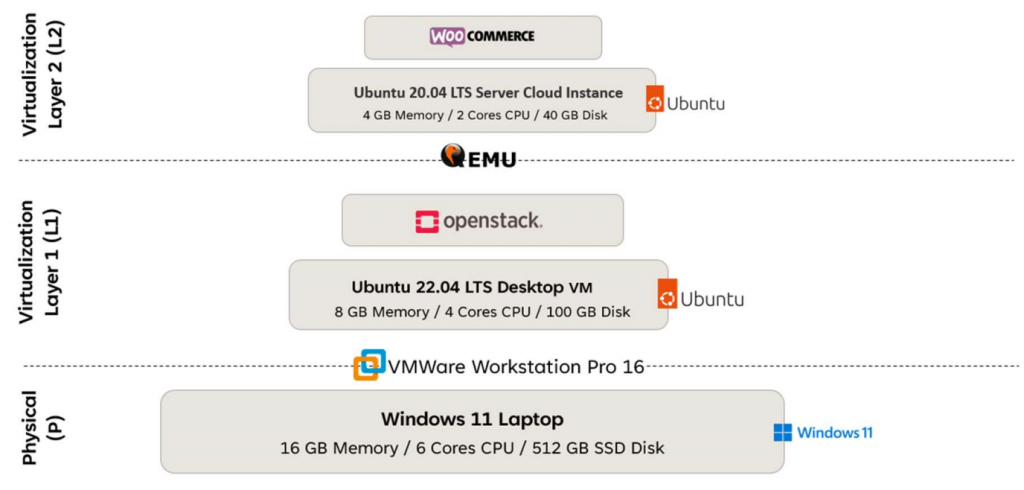Select the red OpenStack logo icon
Screen dimensions: 1024x490
[427, 221]
